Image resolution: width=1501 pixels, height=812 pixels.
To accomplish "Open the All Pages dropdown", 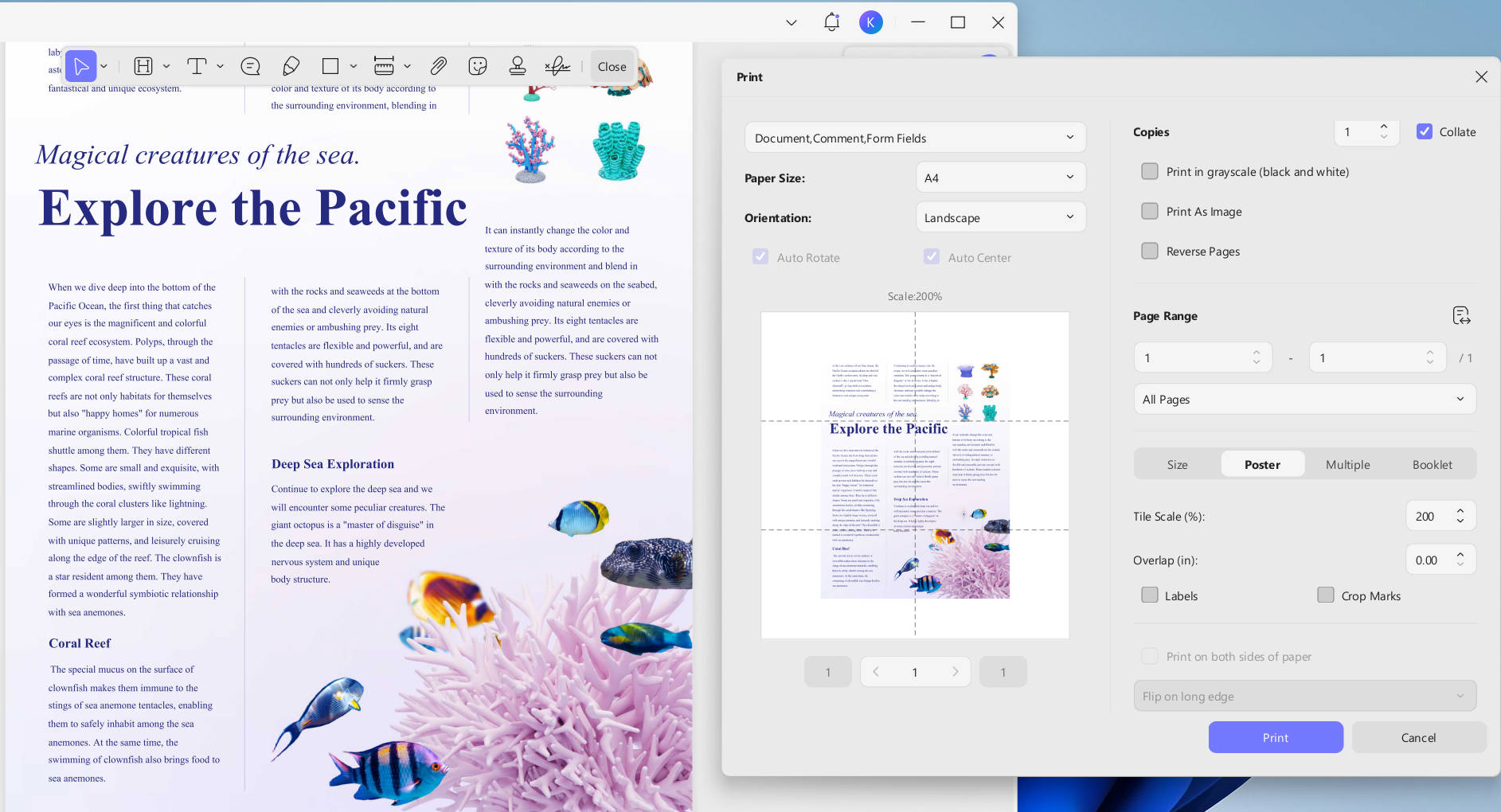I will 1304,399.
